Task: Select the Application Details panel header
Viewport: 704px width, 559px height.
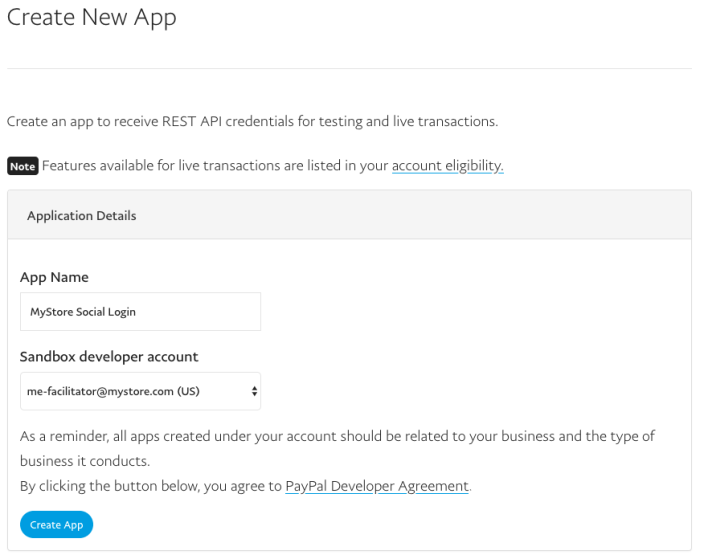Action: 349,215
